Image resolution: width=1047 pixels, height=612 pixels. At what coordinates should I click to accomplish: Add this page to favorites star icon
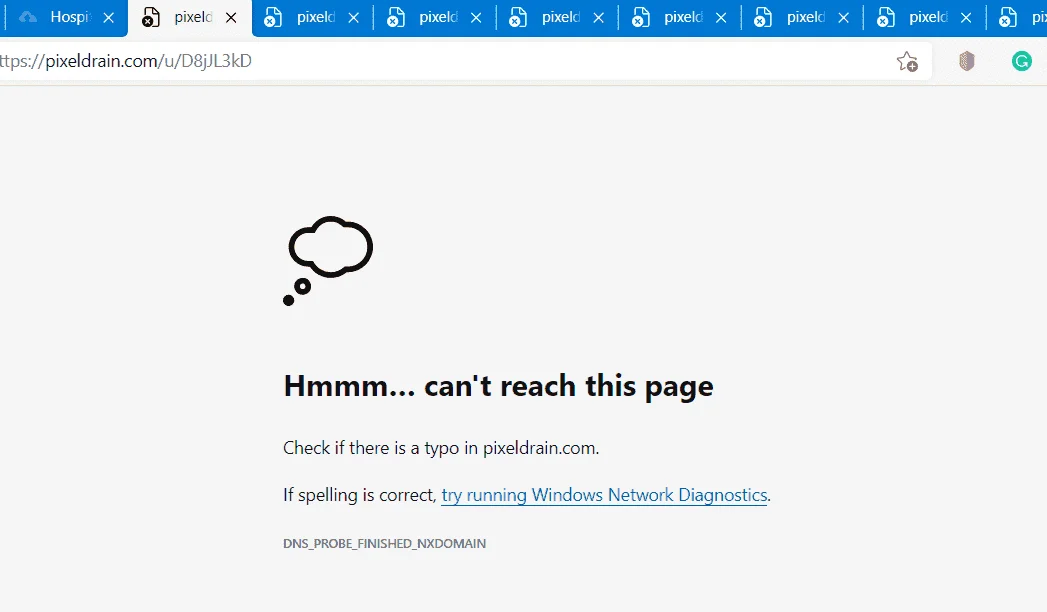pyautogui.click(x=907, y=61)
